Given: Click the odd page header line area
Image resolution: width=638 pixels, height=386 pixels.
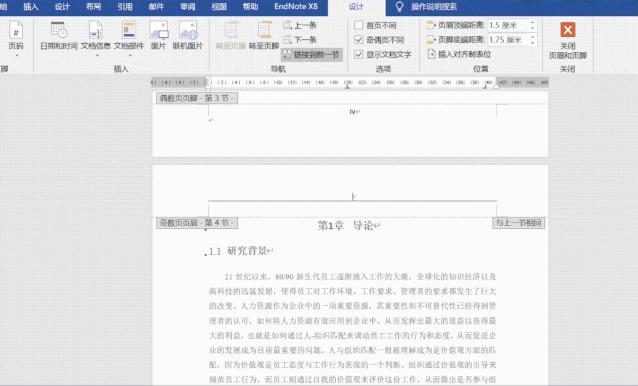Looking at the screenshot, I should (352, 197).
